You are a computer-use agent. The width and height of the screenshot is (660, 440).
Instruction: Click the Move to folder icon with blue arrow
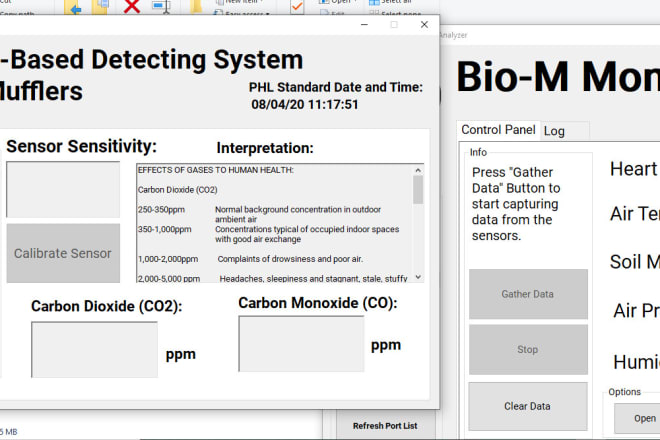click(x=73, y=7)
